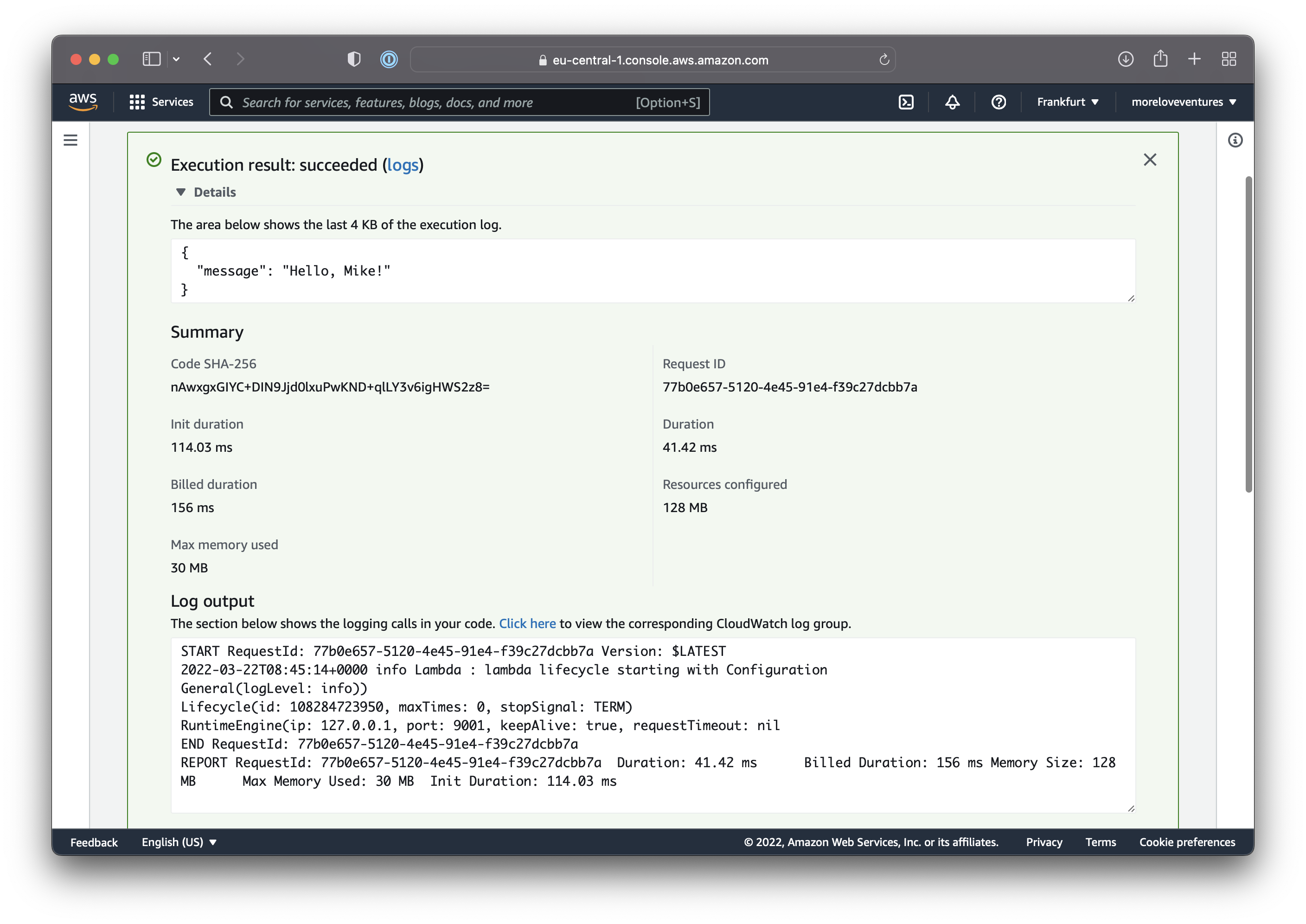Screen dimensions: 1306x924
Task: Click here link to CloudWatch log group
Action: (527, 623)
